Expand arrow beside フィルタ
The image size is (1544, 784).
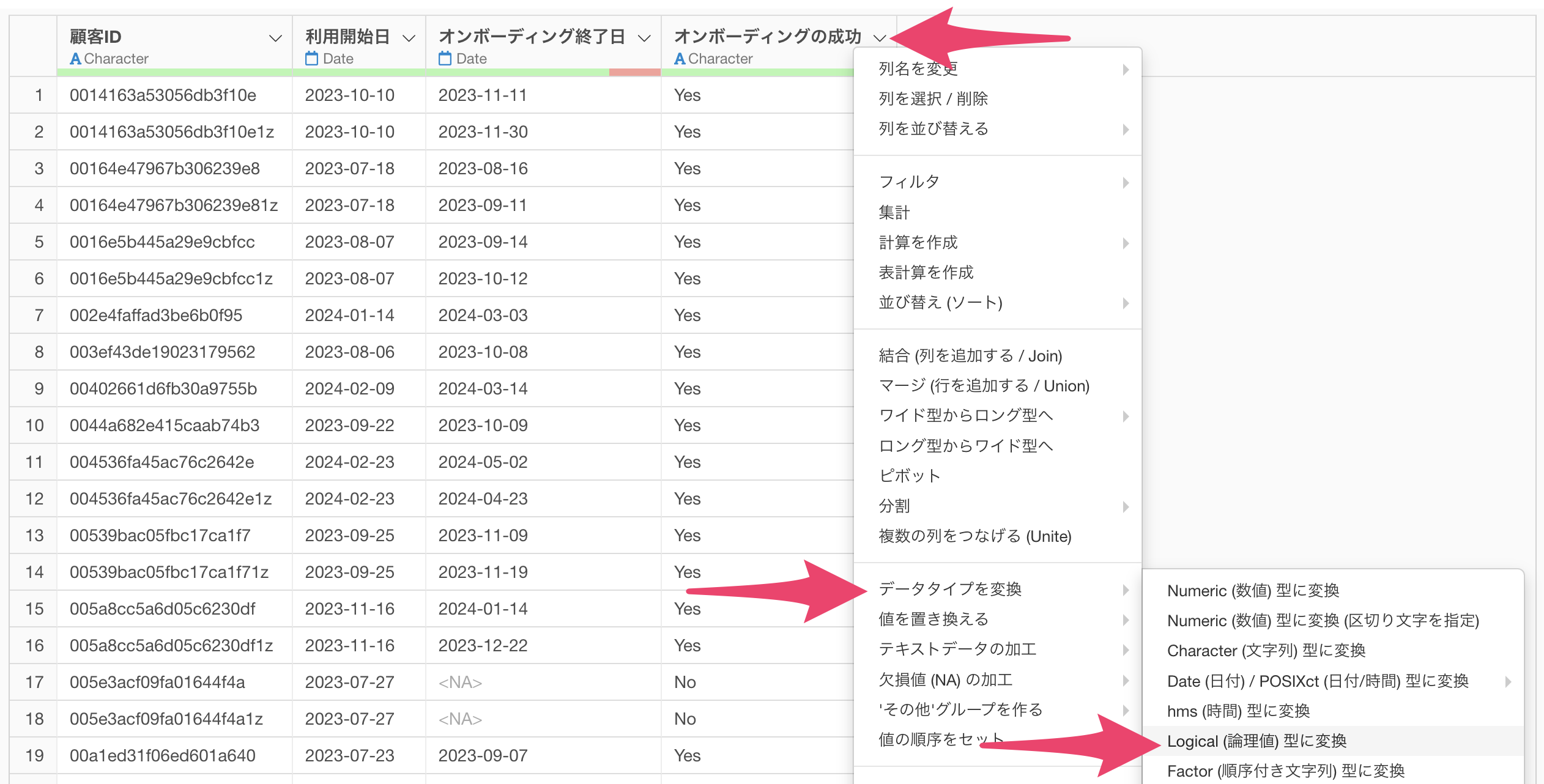tap(1126, 182)
